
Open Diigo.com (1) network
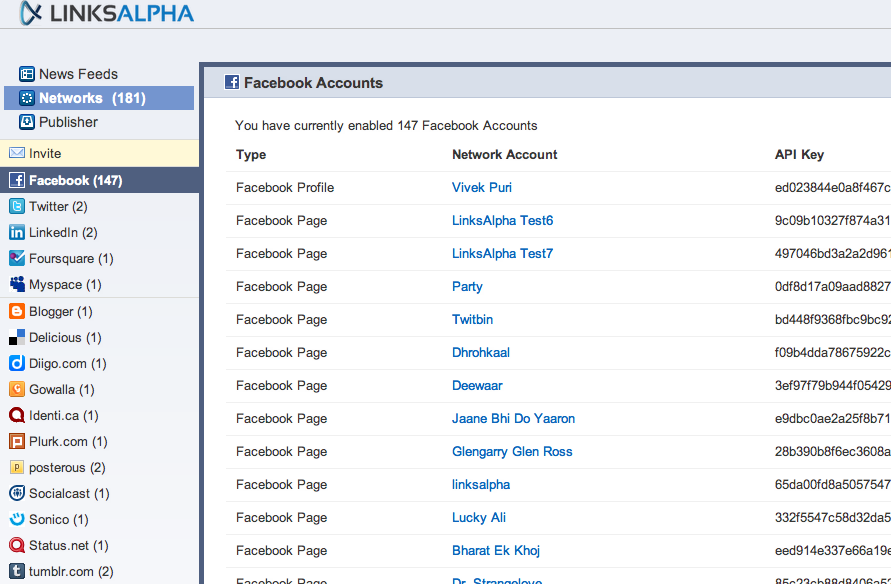68,363
